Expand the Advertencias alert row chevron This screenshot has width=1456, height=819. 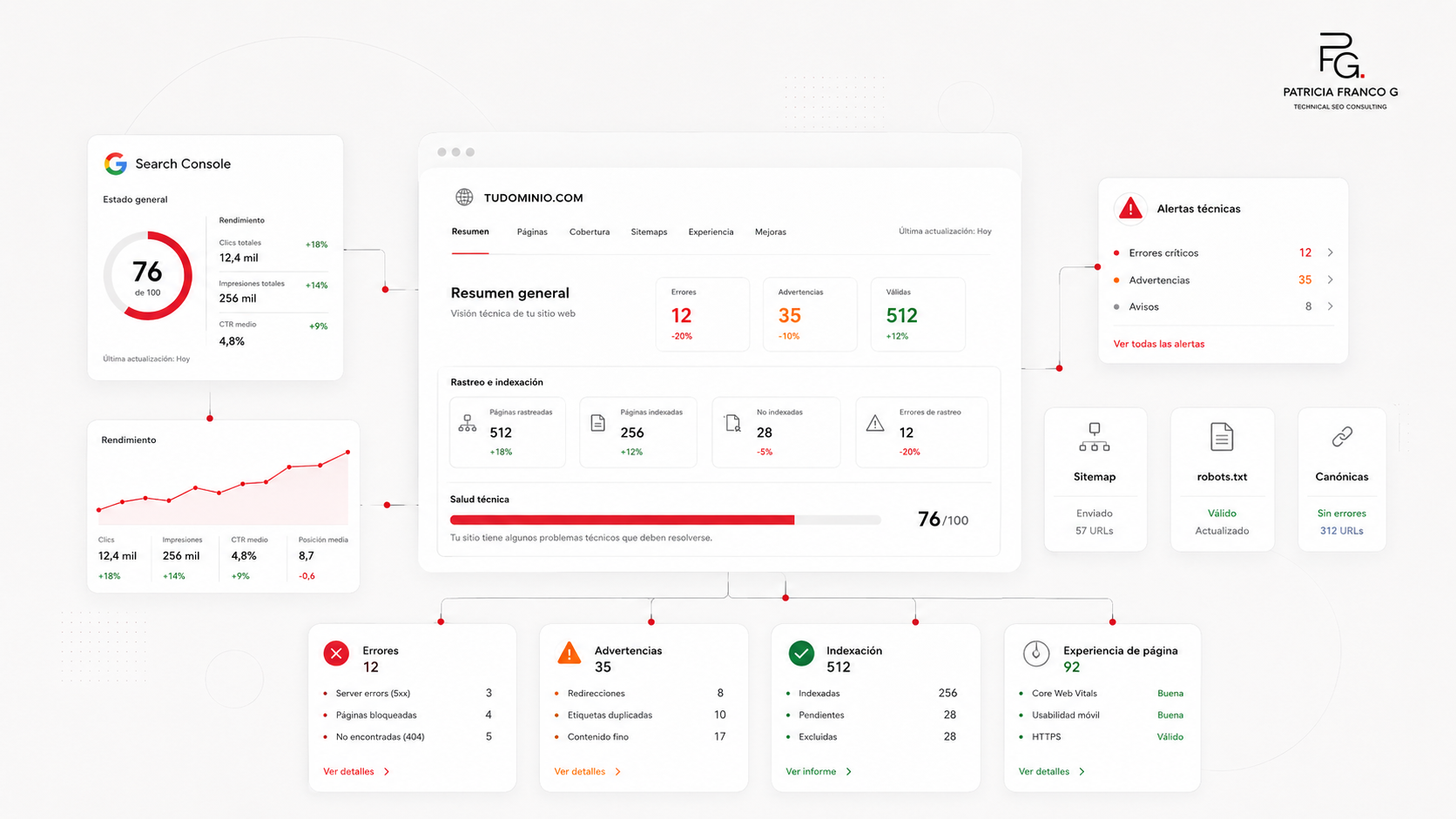(x=1330, y=279)
